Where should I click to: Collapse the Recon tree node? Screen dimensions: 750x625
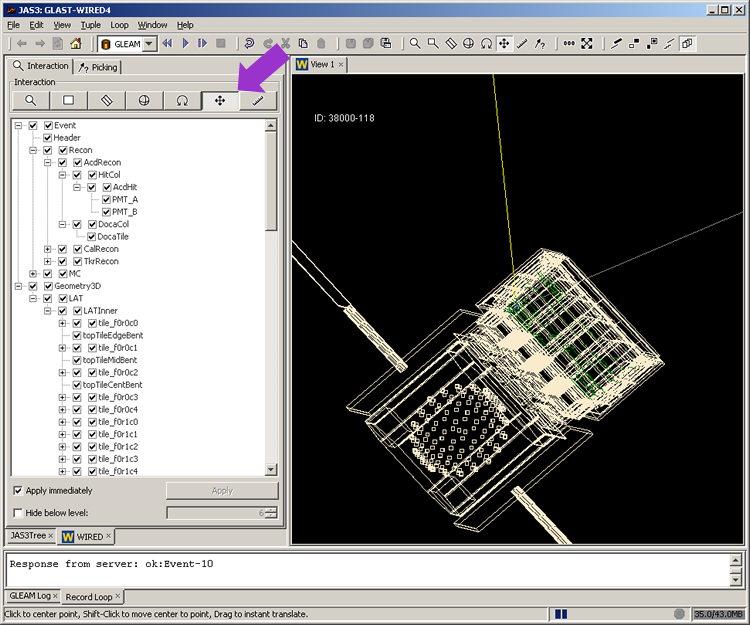point(33,150)
